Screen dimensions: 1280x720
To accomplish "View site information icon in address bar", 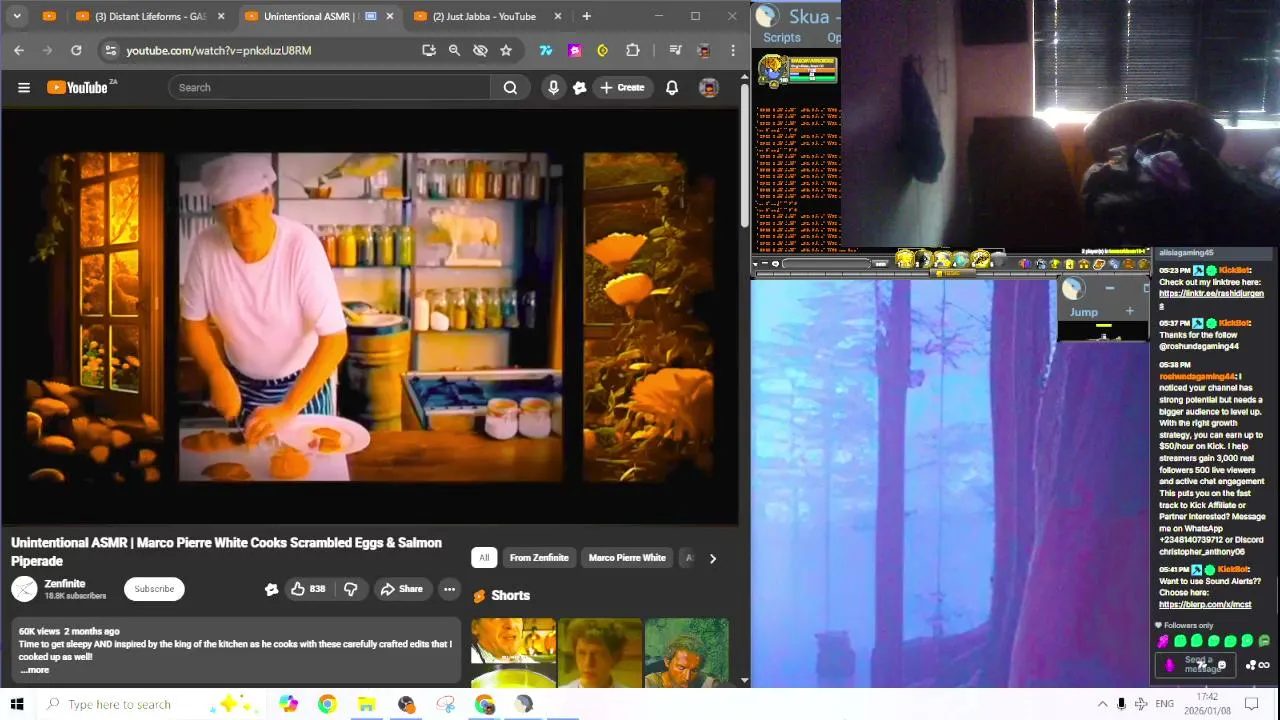I will (x=110, y=50).
